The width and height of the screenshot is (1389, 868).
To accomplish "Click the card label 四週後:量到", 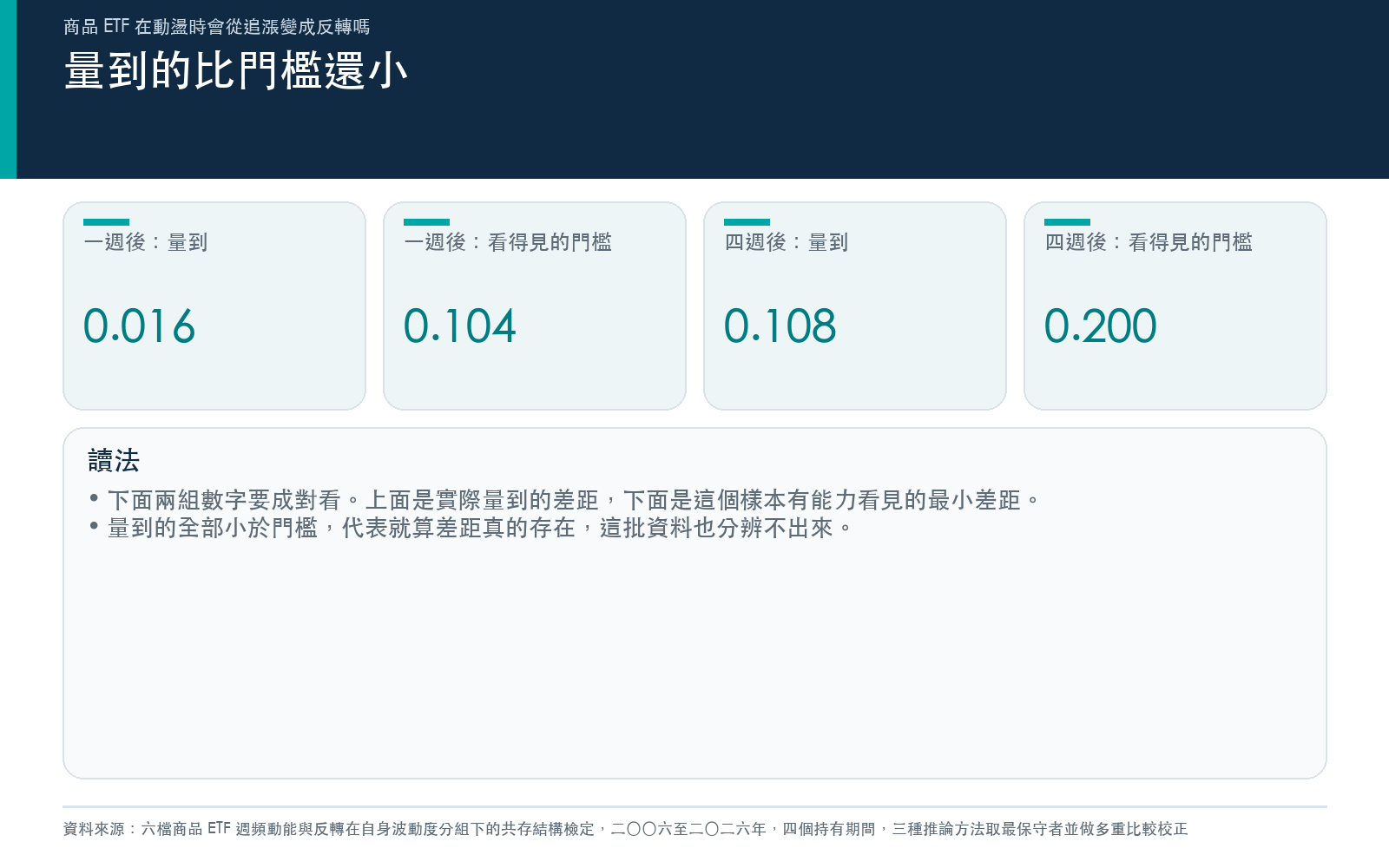I will [x=787, y=242].
